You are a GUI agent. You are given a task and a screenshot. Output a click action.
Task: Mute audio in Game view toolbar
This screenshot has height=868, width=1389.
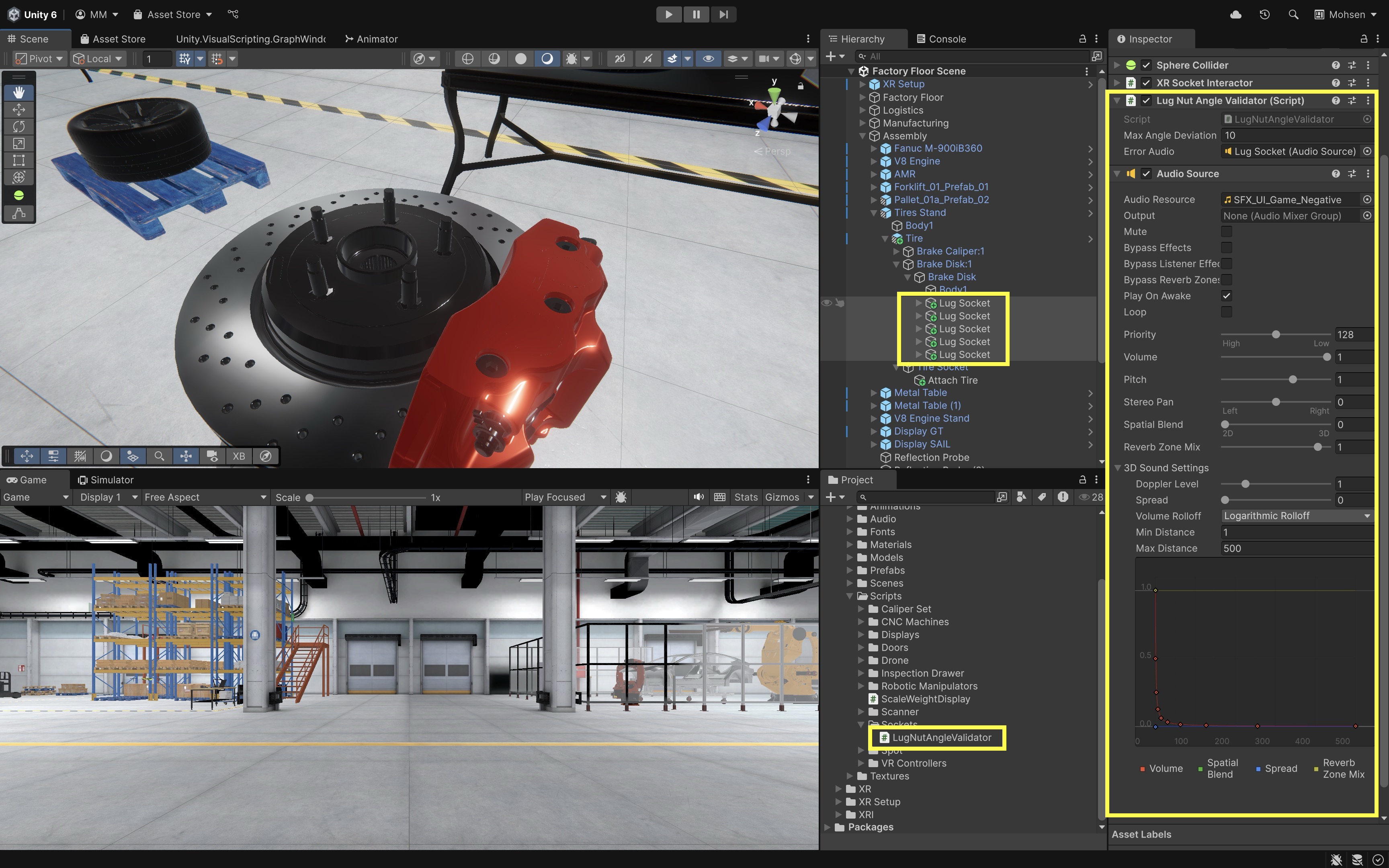(699, 497)
